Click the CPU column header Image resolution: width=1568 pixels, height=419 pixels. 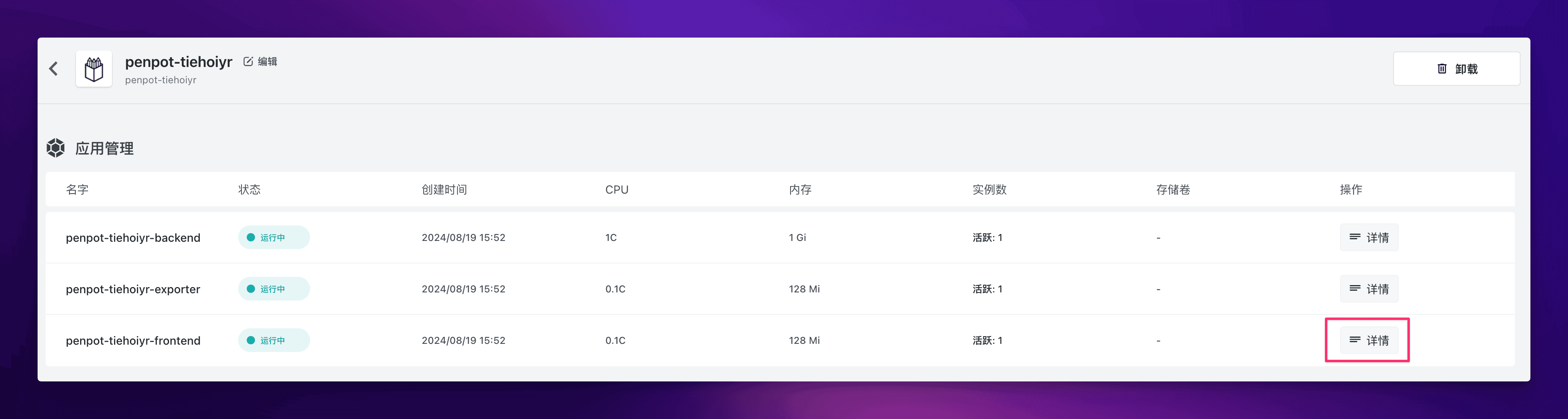click(x=616, y=190)
